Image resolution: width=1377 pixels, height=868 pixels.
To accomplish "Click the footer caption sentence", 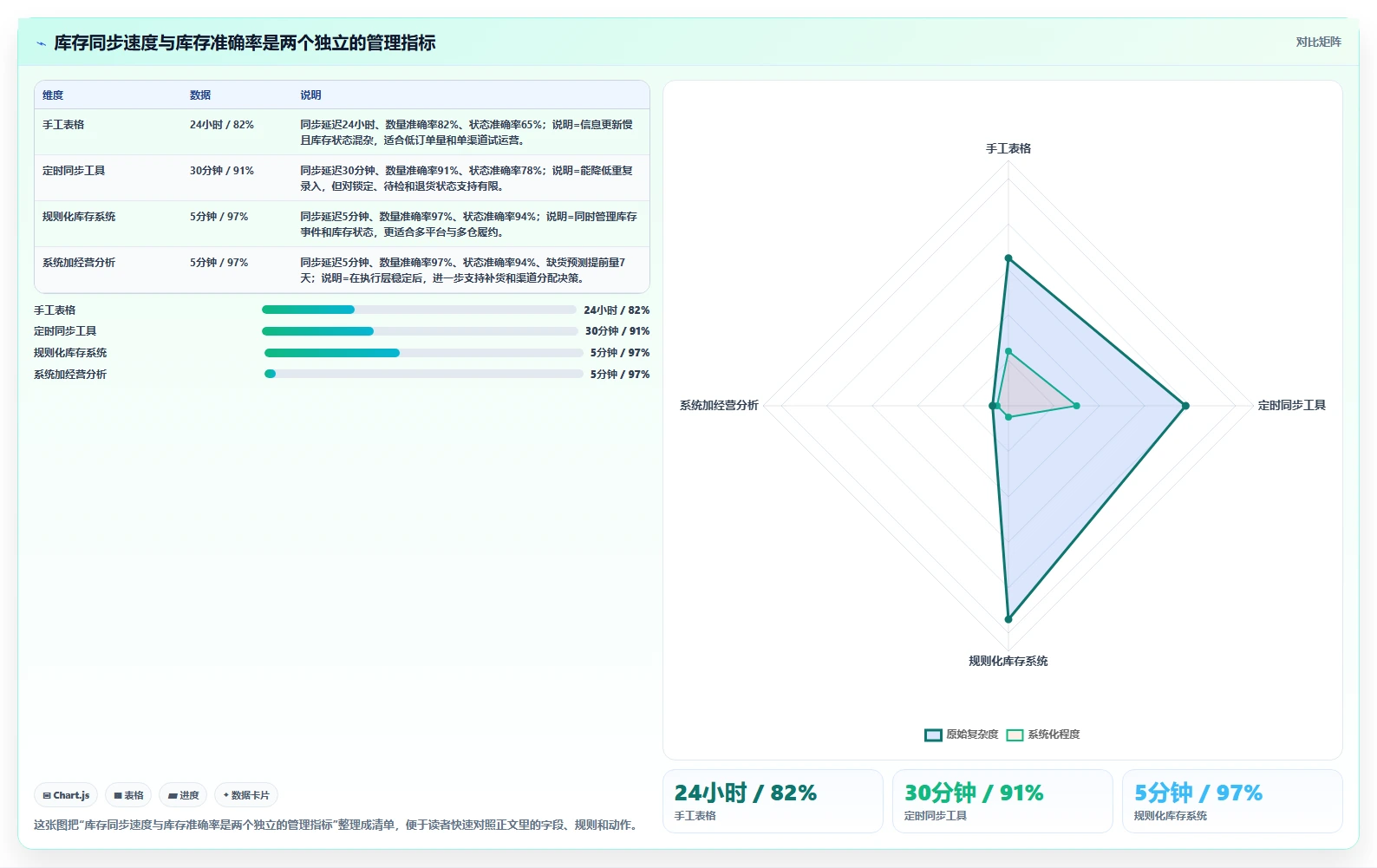I will point(338,826).
